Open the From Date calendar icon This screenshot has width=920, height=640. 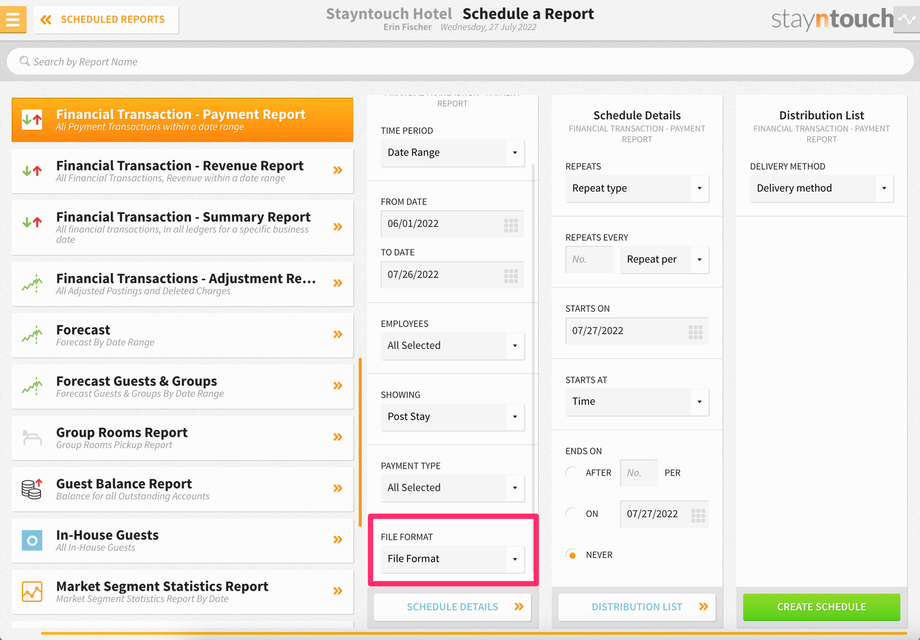tap(511, 225)
